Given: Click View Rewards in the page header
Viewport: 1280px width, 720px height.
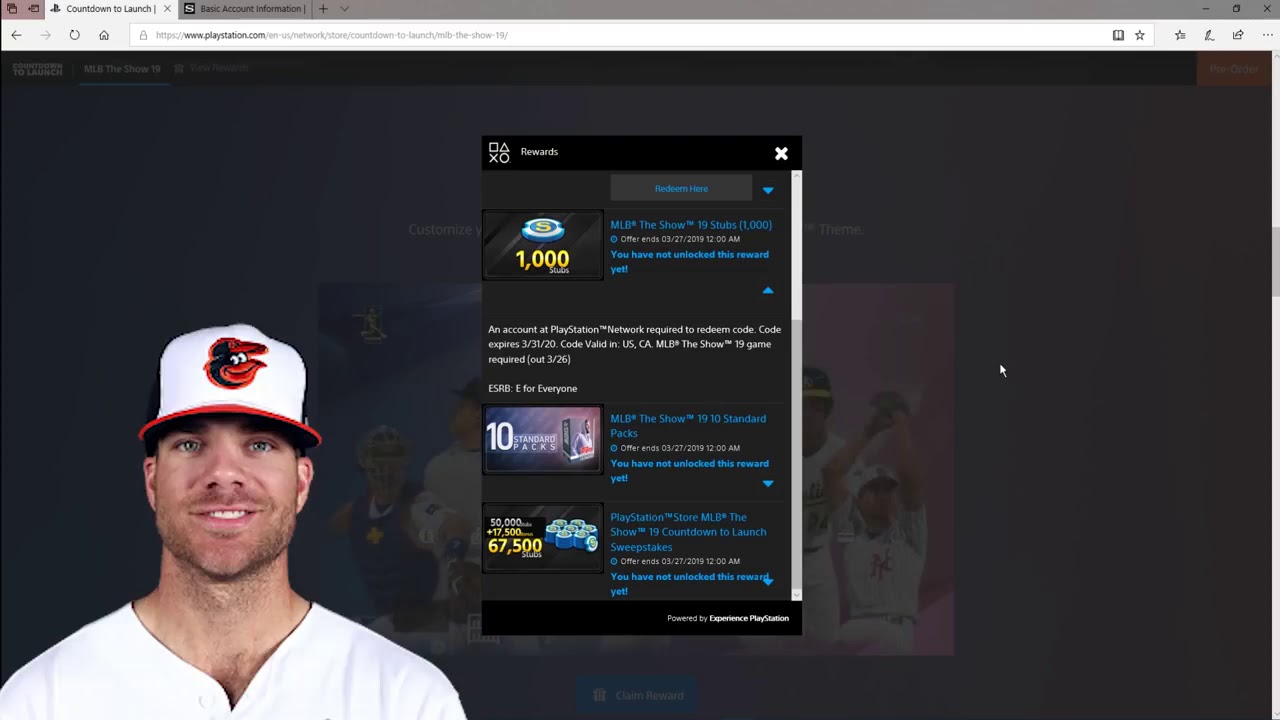Looking at the screenshot, I should [x=211, y=68].
